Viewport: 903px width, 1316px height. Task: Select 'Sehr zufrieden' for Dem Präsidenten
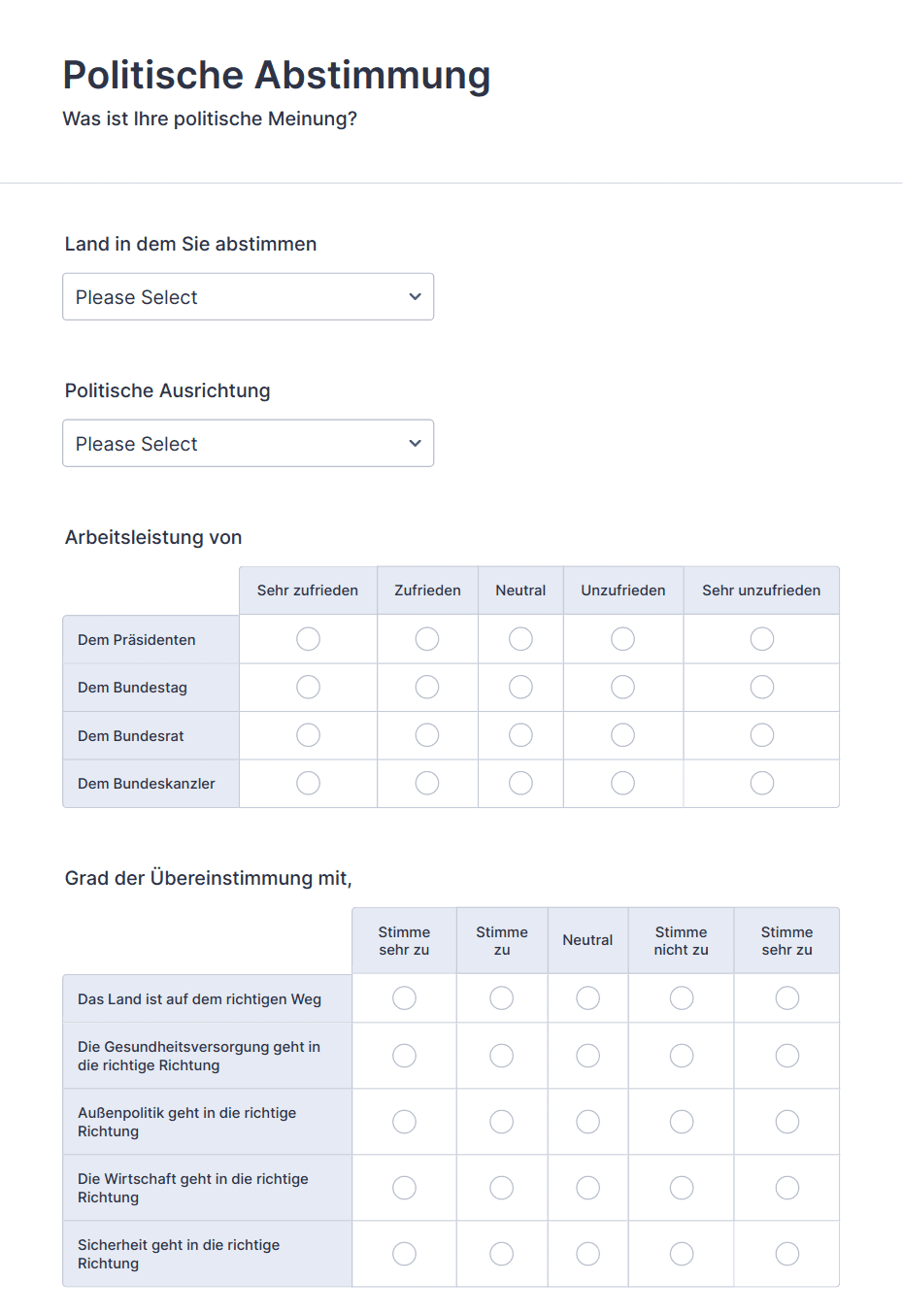[308, 639]
